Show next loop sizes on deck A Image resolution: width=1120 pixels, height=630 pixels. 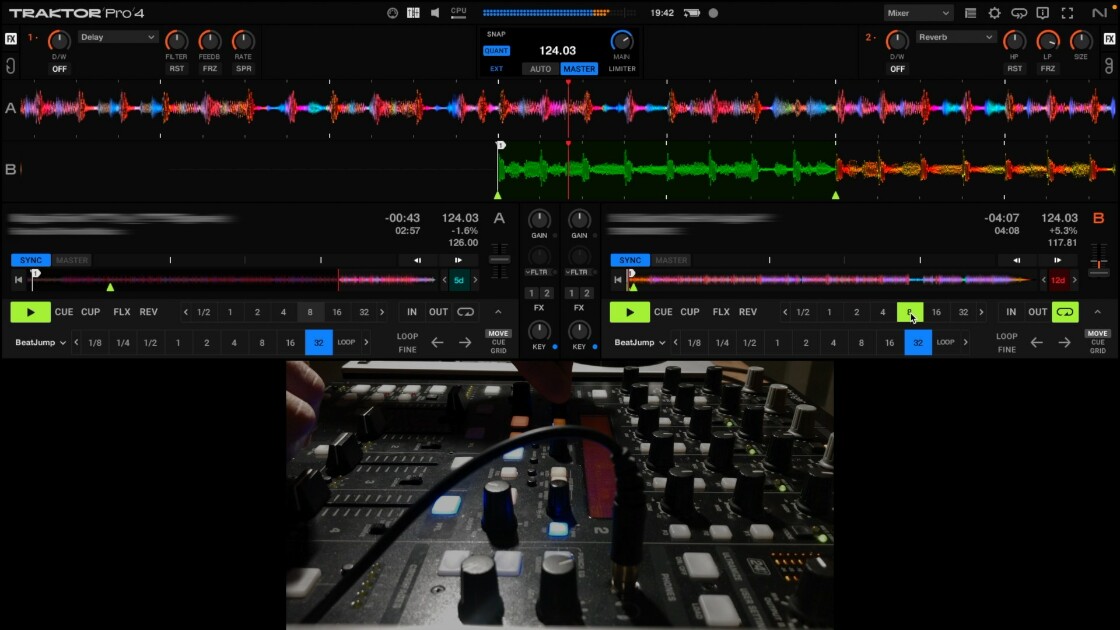click(x=382, y=312)
